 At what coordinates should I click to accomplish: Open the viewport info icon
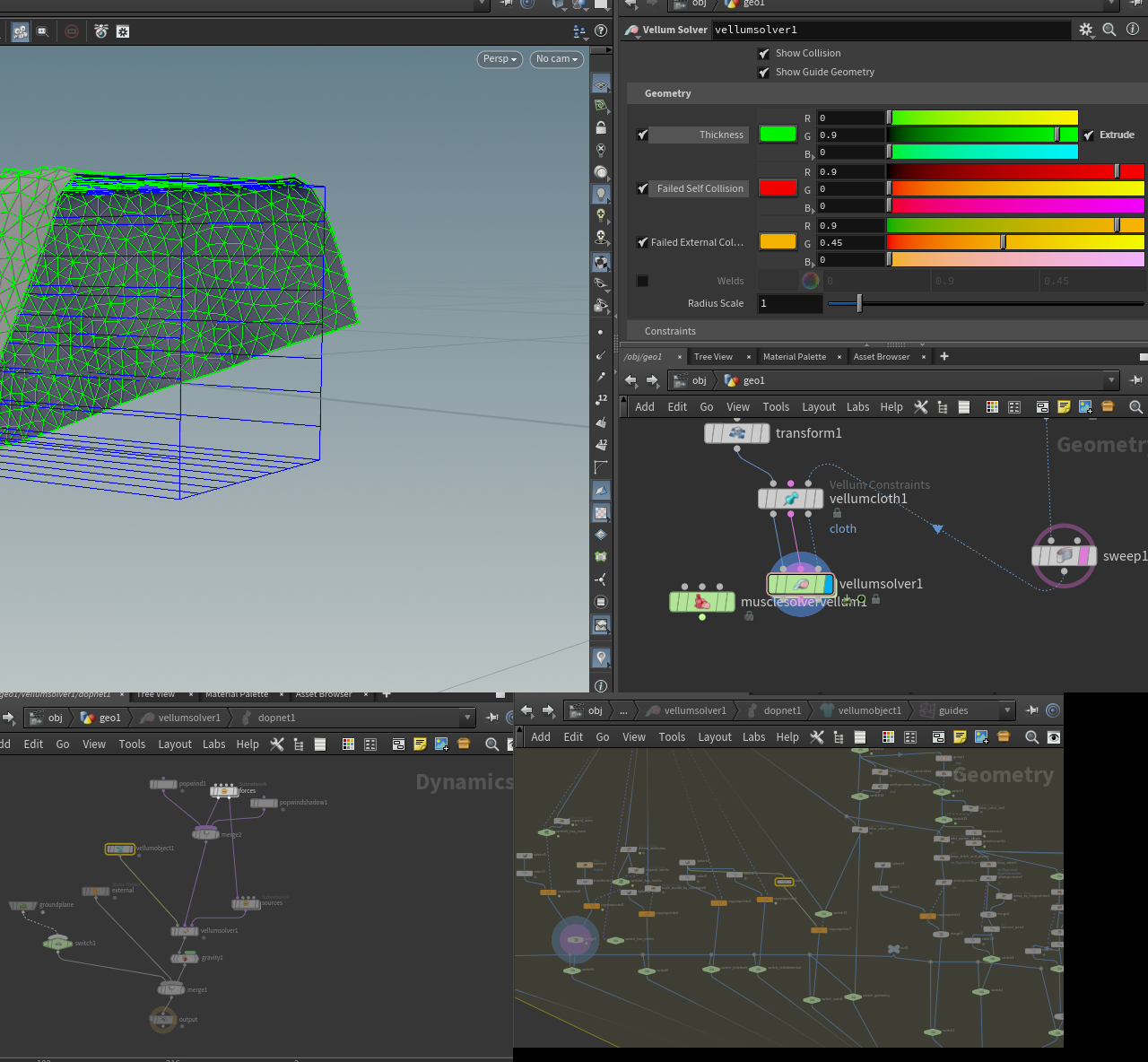click(601, 686)
